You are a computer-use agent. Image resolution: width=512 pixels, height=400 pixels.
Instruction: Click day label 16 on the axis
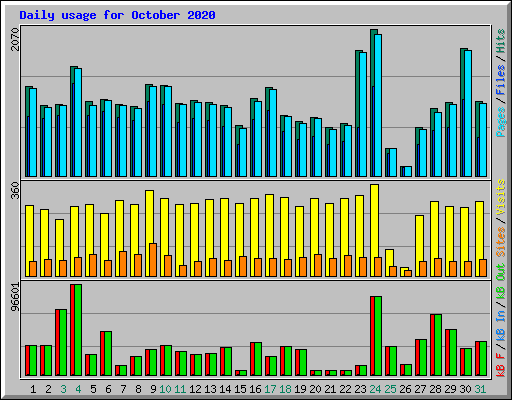point(255,389)
